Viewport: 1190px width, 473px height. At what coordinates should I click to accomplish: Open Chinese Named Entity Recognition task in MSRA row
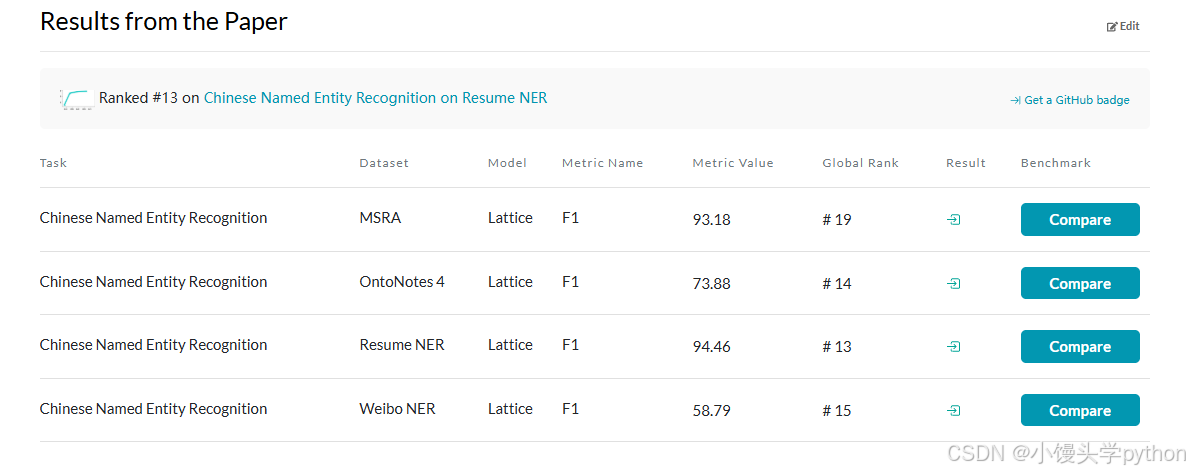(153, 218)
